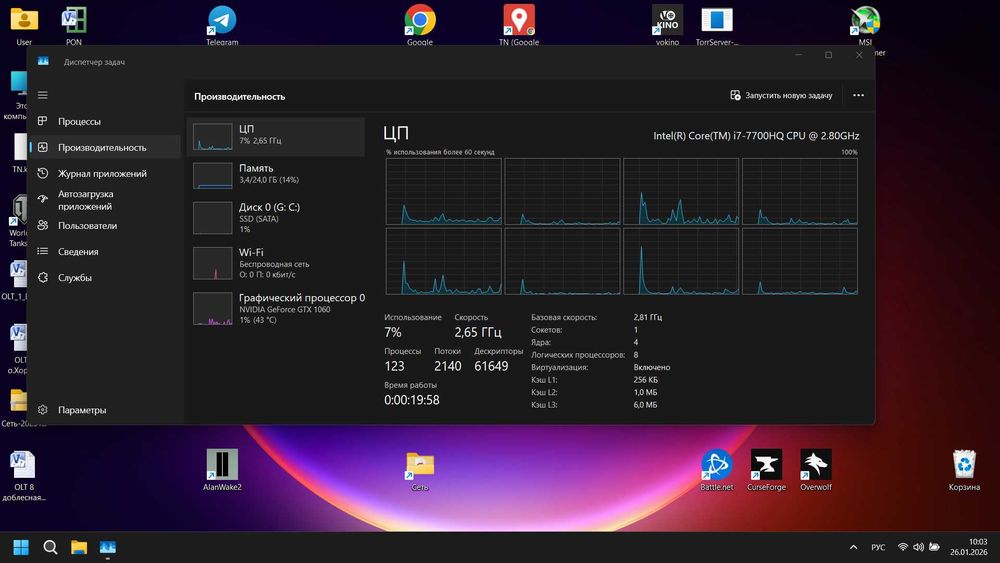This screenshot has height=563, width=1000.
Task: Open the Wi-Fi tray icon
Action: pyautogui.click(x=903, y=547)
